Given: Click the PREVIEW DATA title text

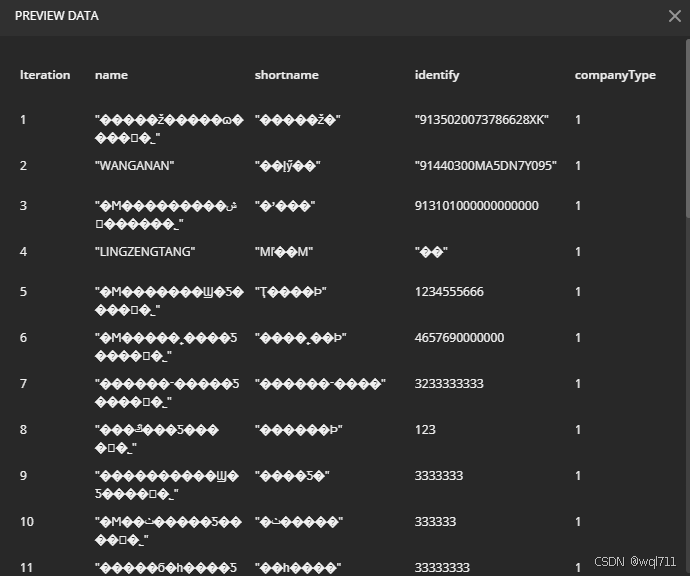Looking at the screenshot, I should click(57, 16).
